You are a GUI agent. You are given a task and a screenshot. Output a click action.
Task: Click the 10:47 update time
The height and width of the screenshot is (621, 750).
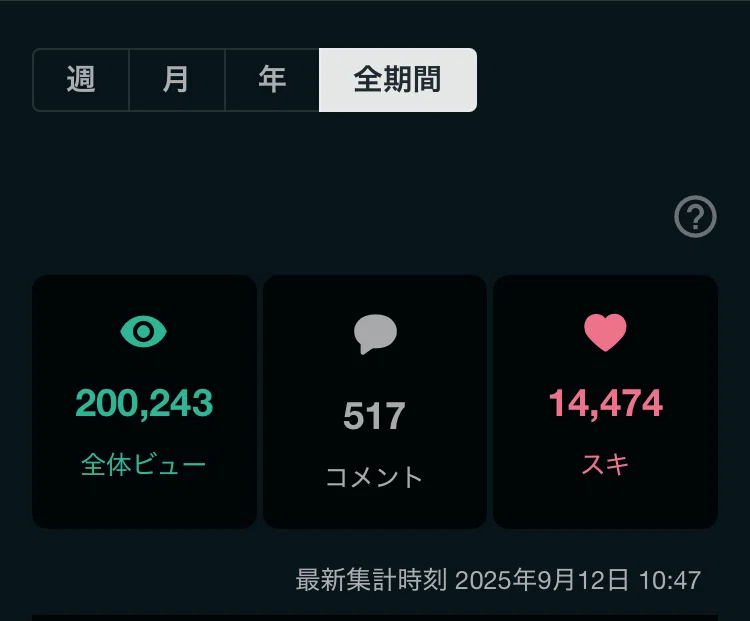coord(670,580)
